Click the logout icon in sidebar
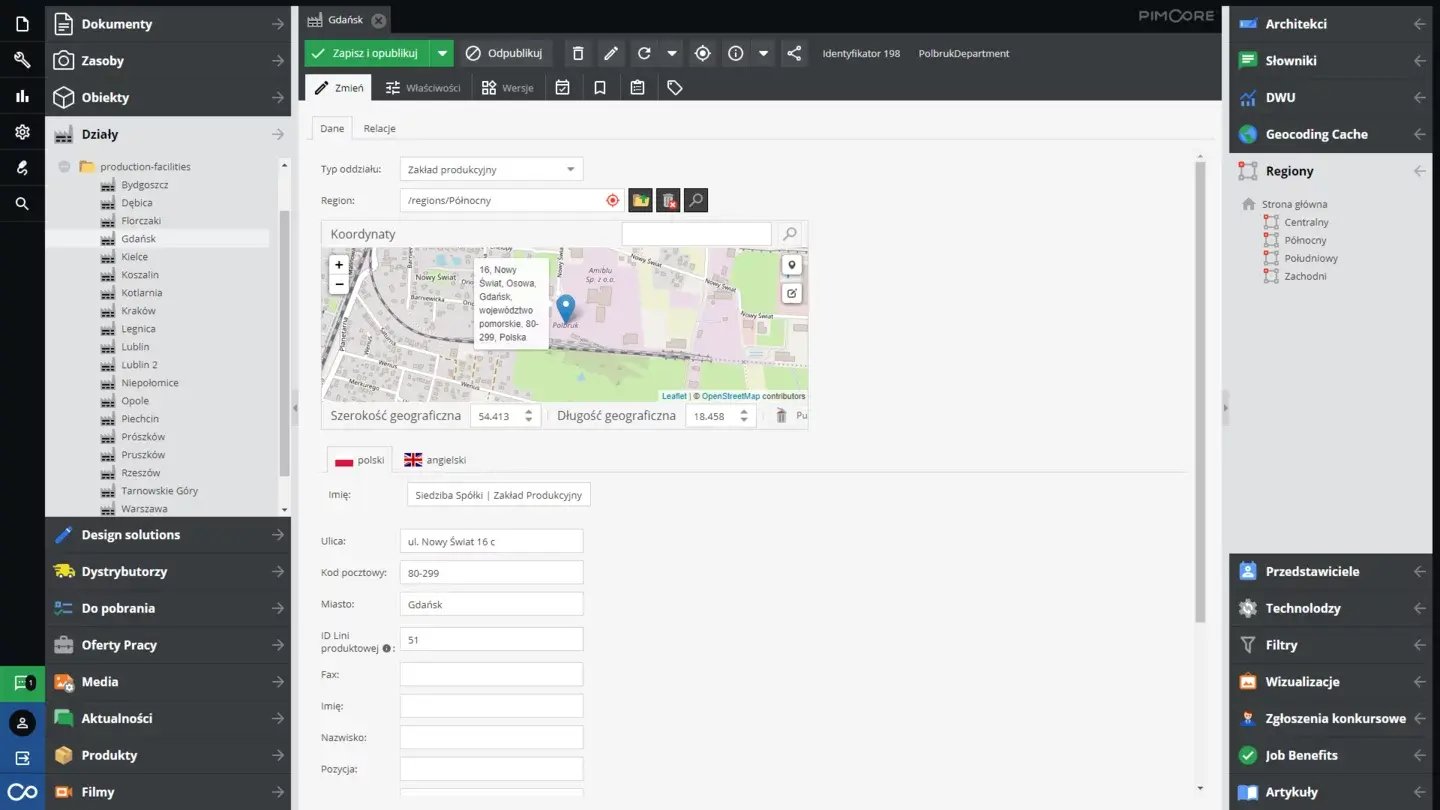1440x810 pixels. [22, 758]
